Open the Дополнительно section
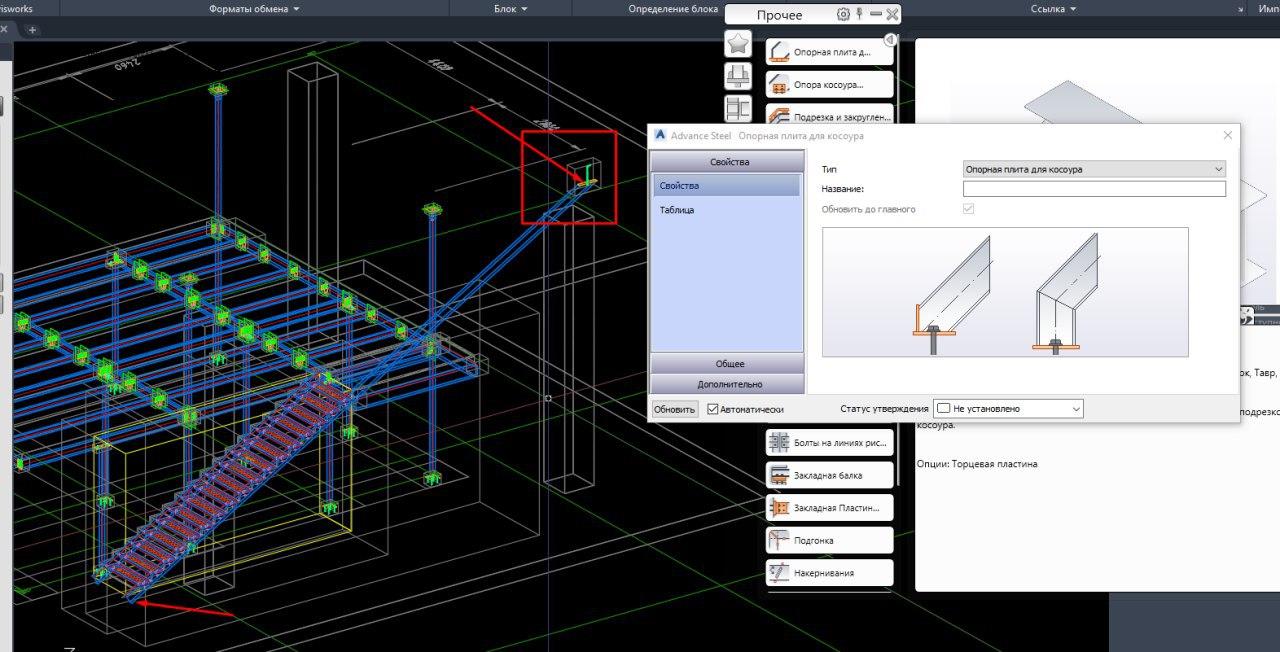 coord(727,384)
